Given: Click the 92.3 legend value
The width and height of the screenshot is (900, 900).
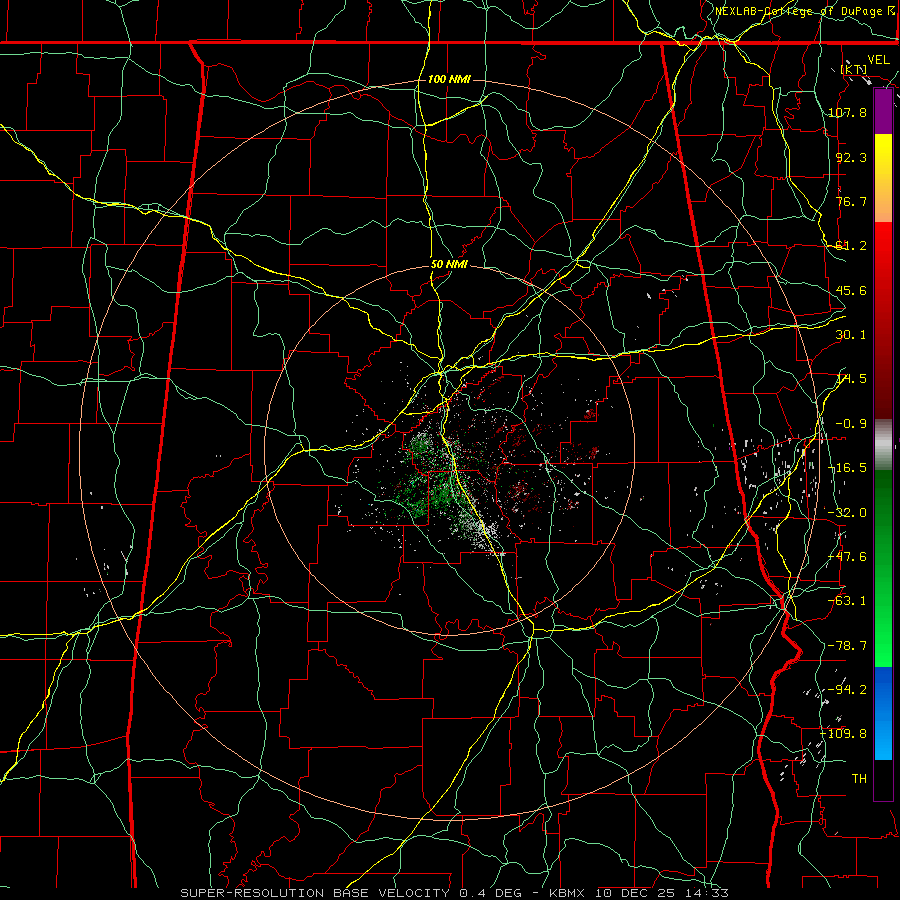Looking at the screenshot, I should (851, 157).
